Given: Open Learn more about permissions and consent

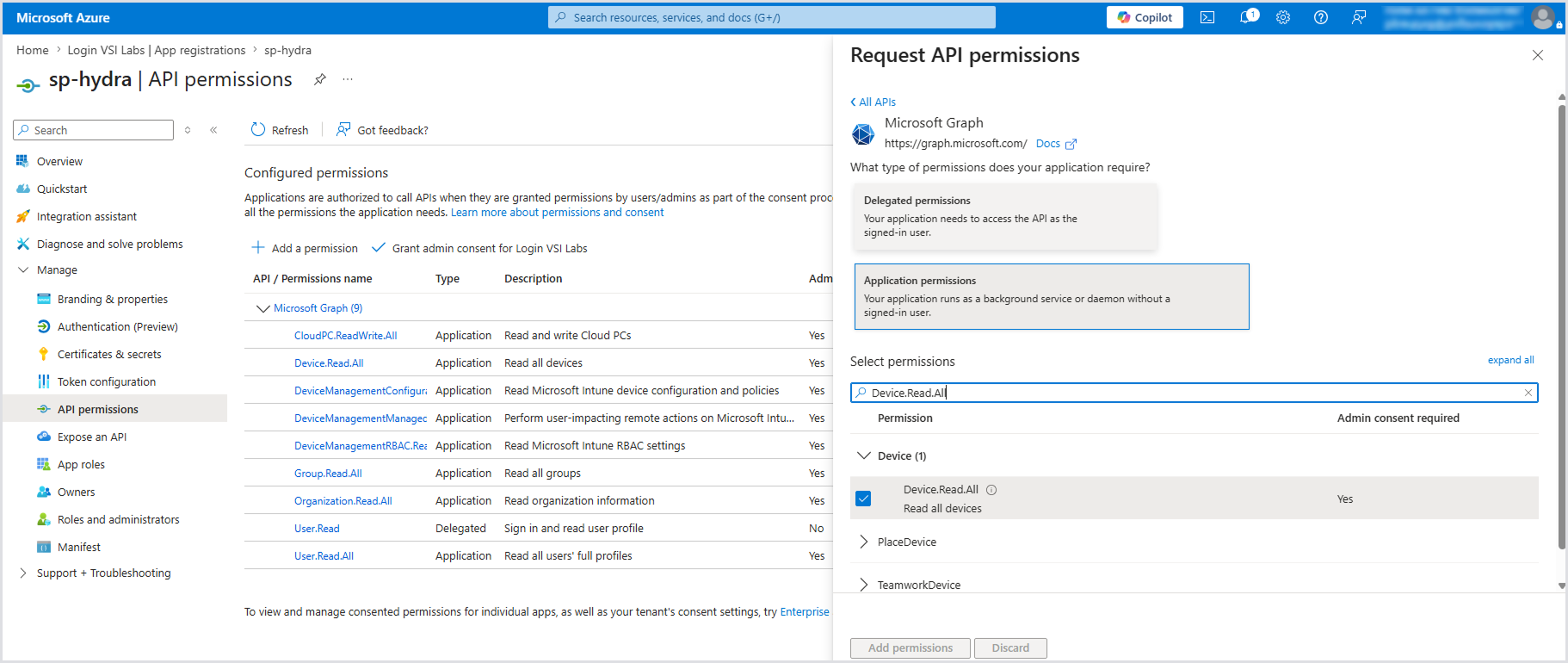Looking at the screenshot, I should click(557, 213).
